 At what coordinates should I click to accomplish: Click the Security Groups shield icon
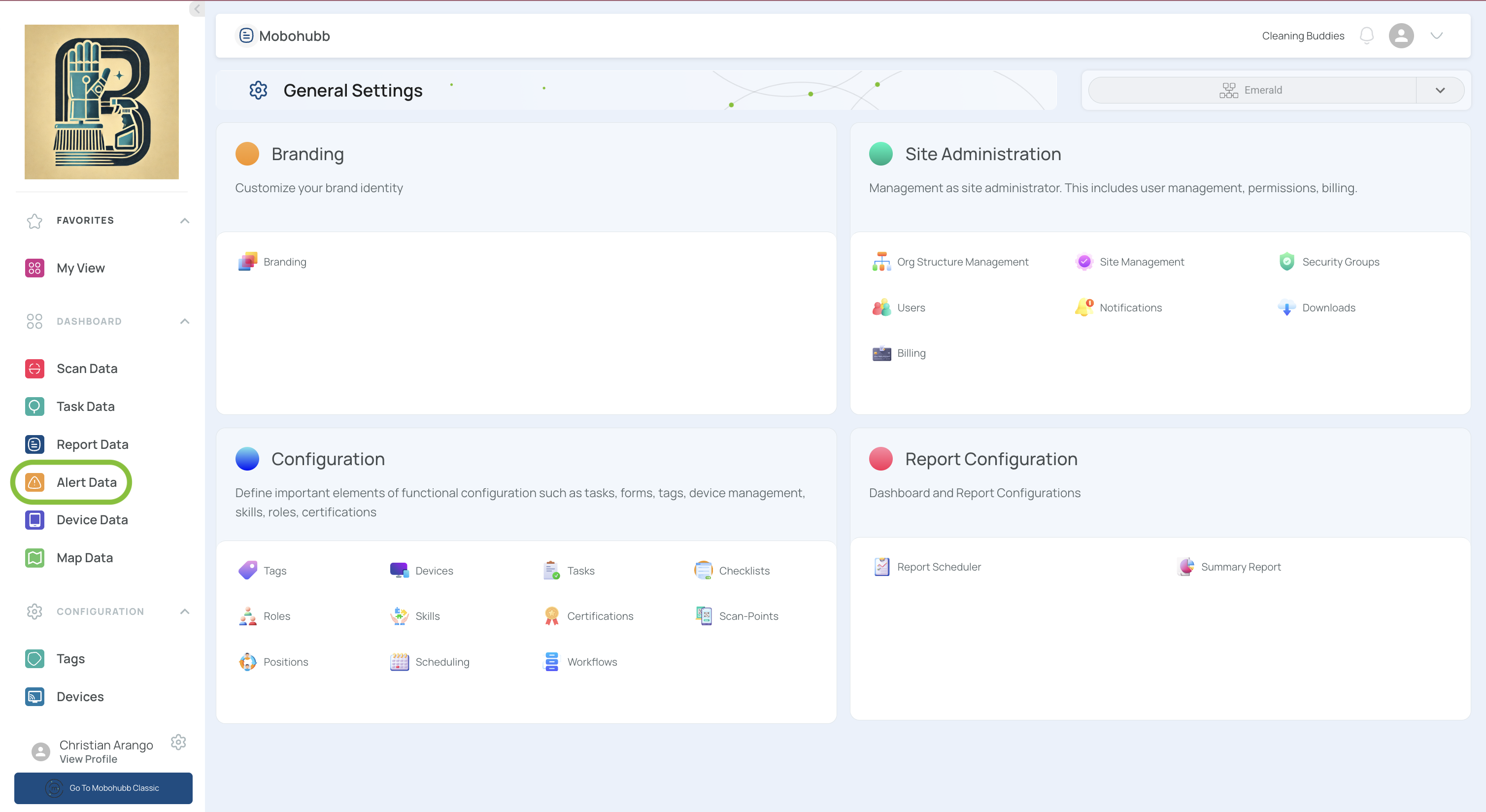[x=1286, y=262]
